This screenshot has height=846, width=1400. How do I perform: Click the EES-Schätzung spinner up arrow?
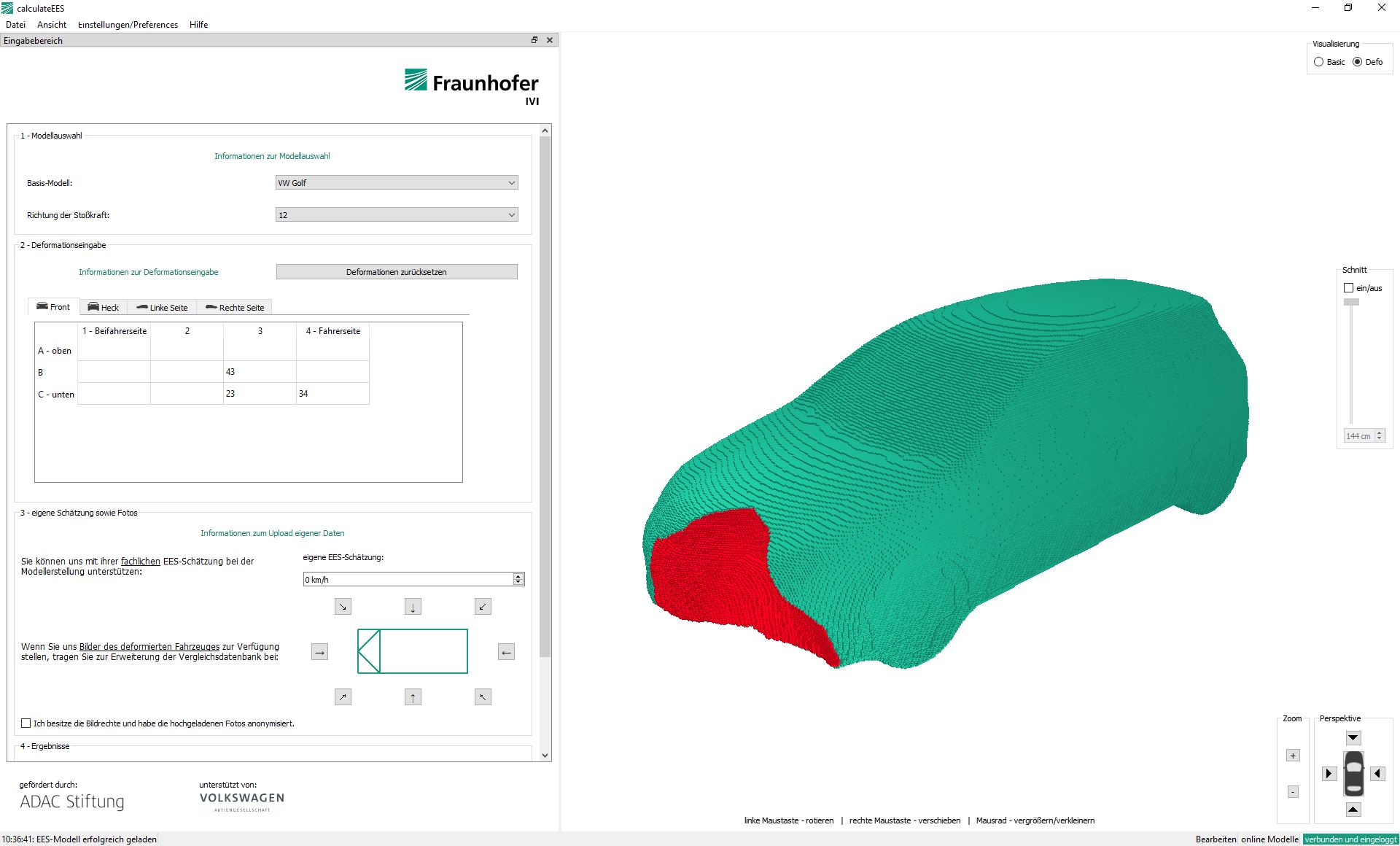click(518, 576)
